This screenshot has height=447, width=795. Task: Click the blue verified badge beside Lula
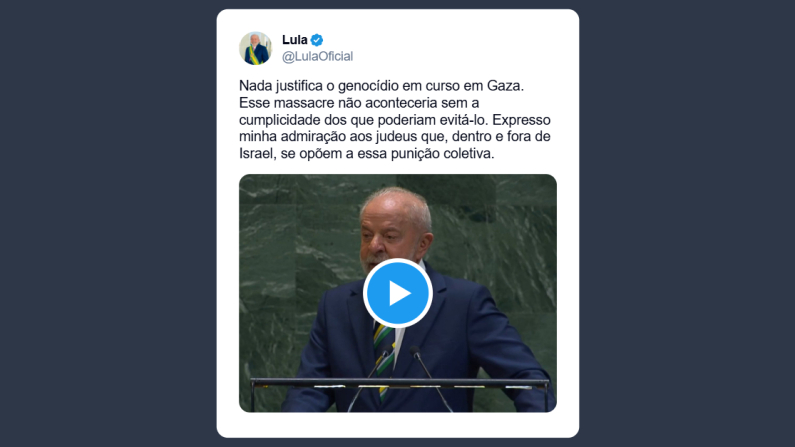pos(317,40)
